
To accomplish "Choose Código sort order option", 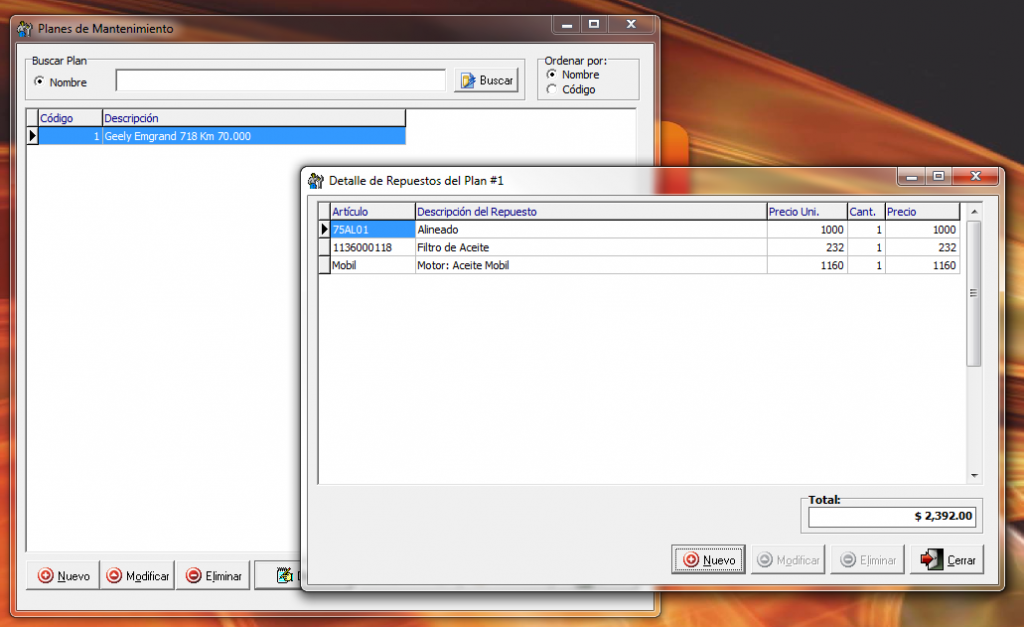I will (551, 90).
